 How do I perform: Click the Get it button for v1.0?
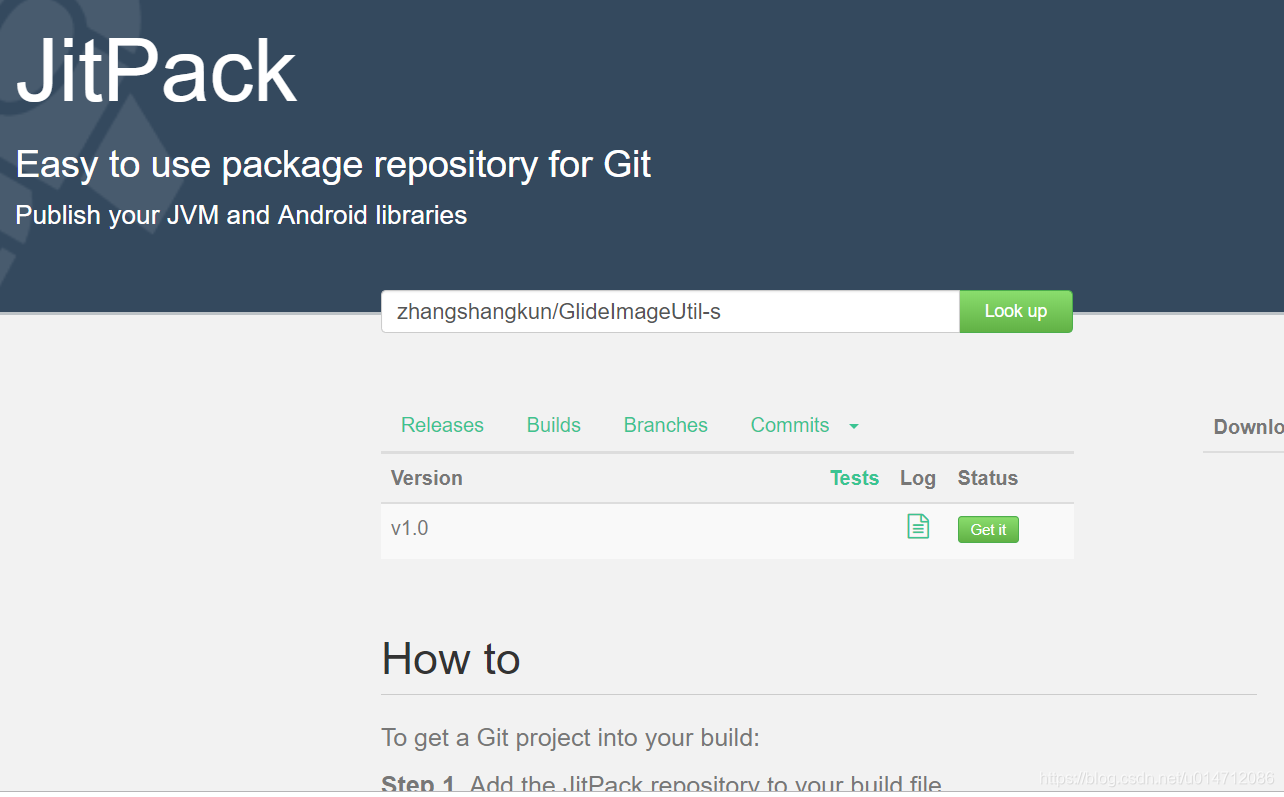click(988, 530)
